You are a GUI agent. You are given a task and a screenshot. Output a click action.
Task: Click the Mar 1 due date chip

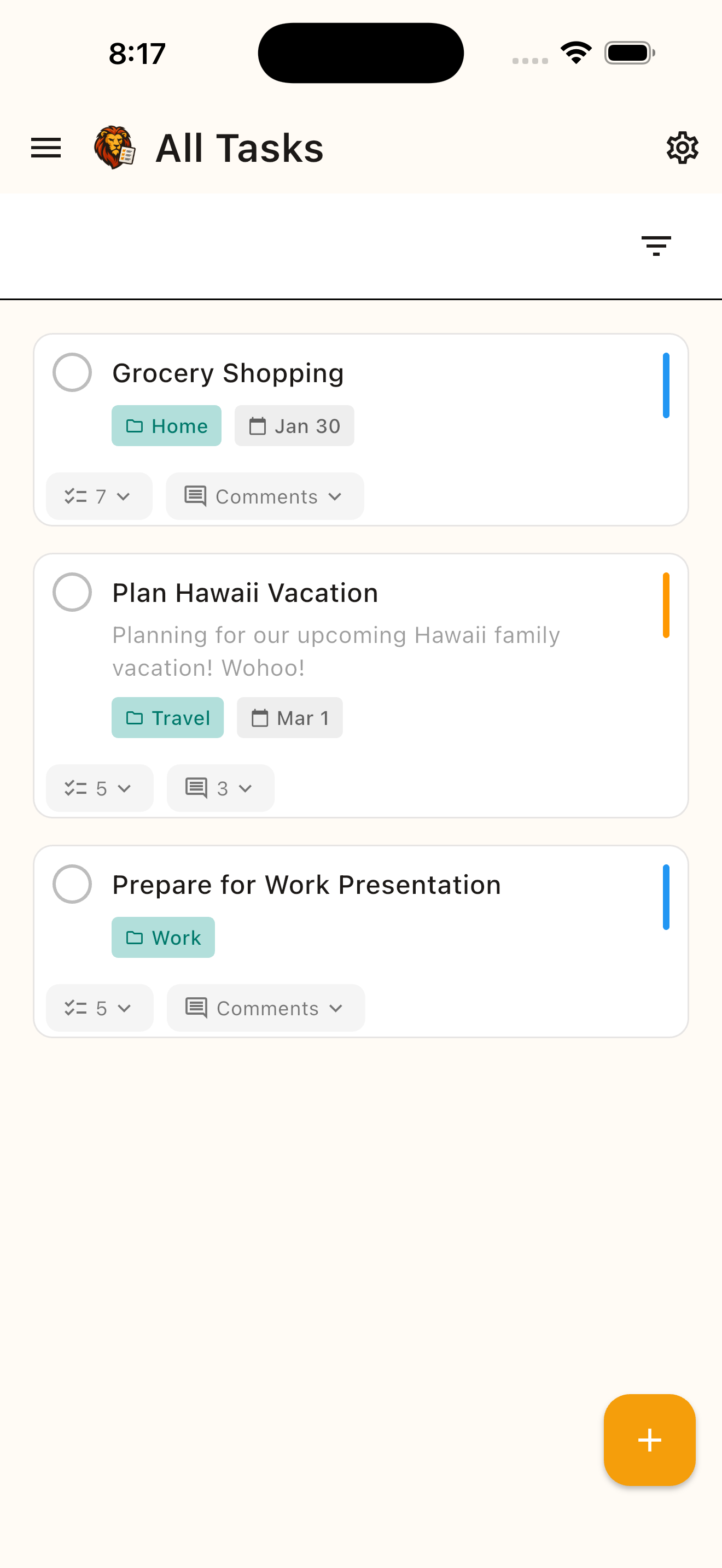tap(289, 718)
